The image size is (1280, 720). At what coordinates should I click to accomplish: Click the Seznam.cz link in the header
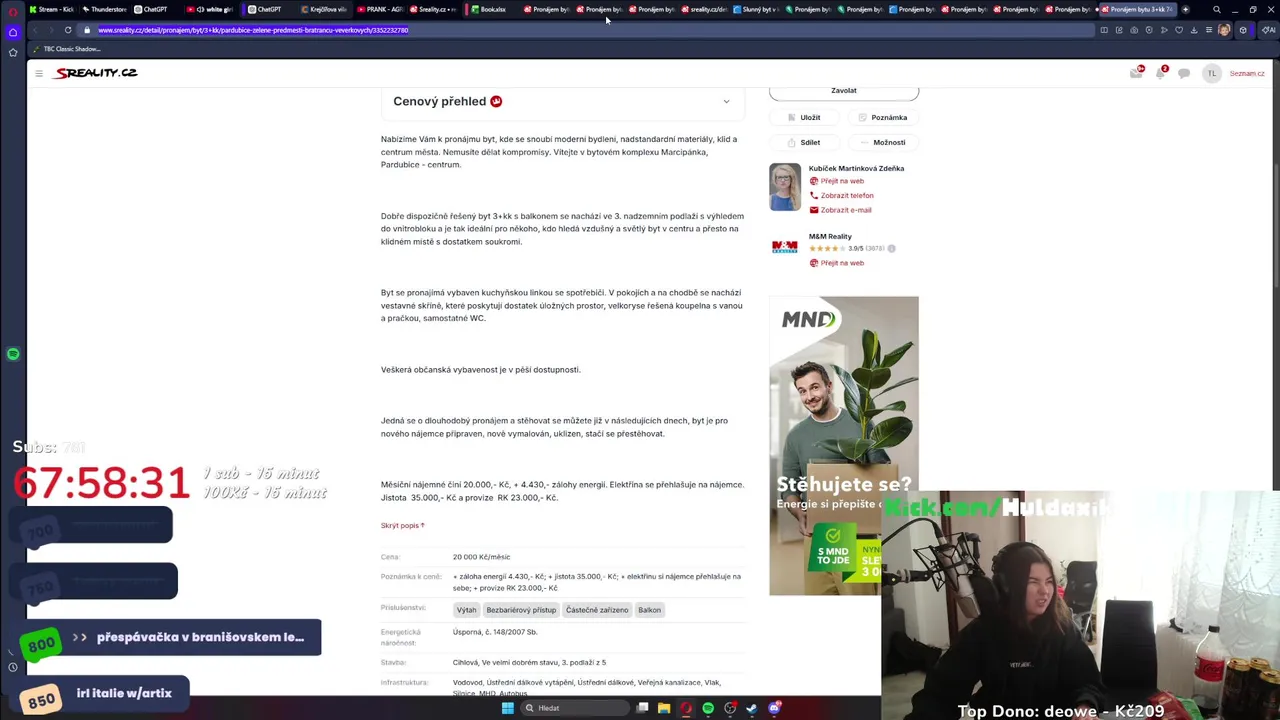[1247, 73]
